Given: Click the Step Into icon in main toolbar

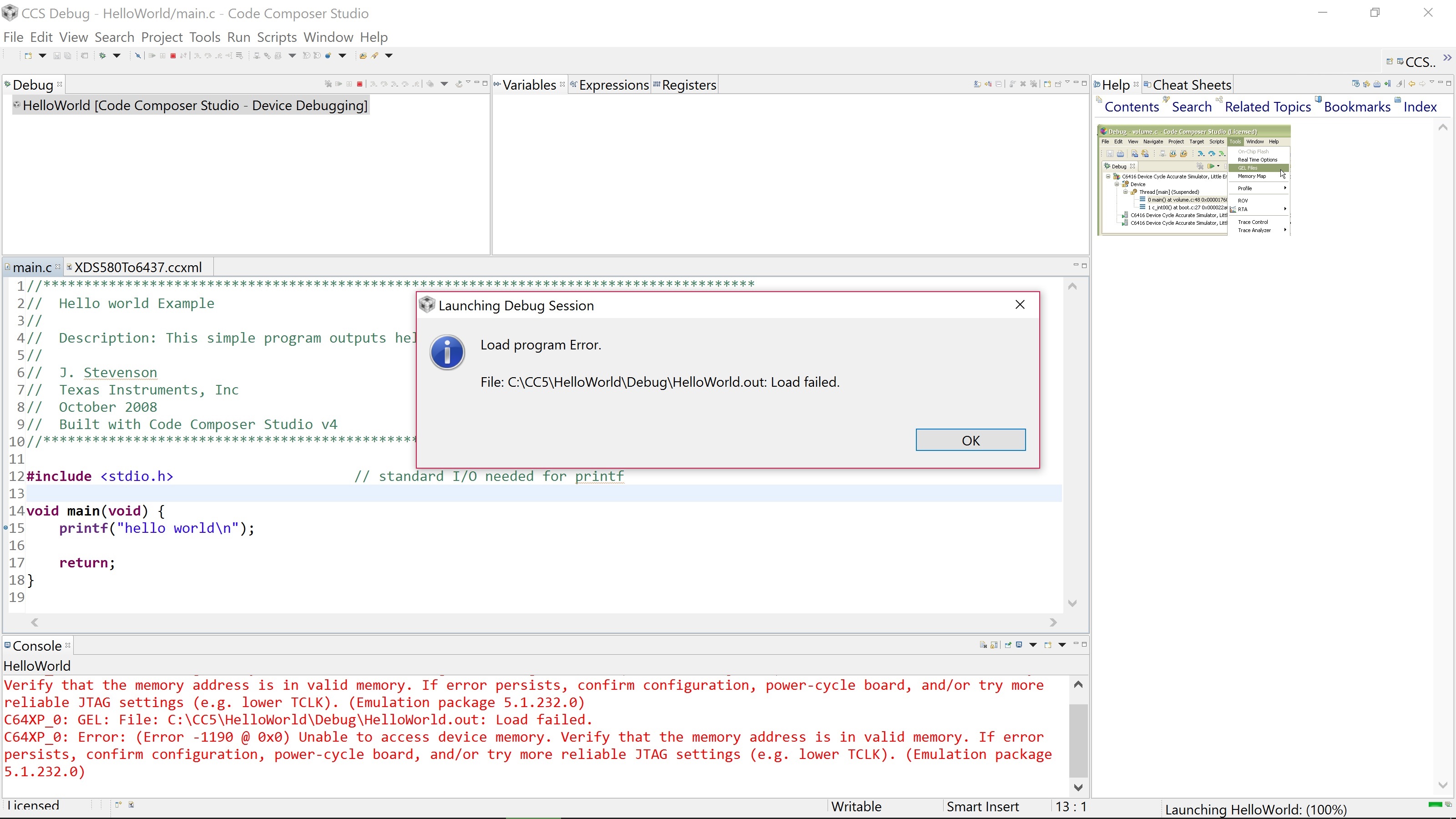Looking at the screenshot, I should 197,56.
